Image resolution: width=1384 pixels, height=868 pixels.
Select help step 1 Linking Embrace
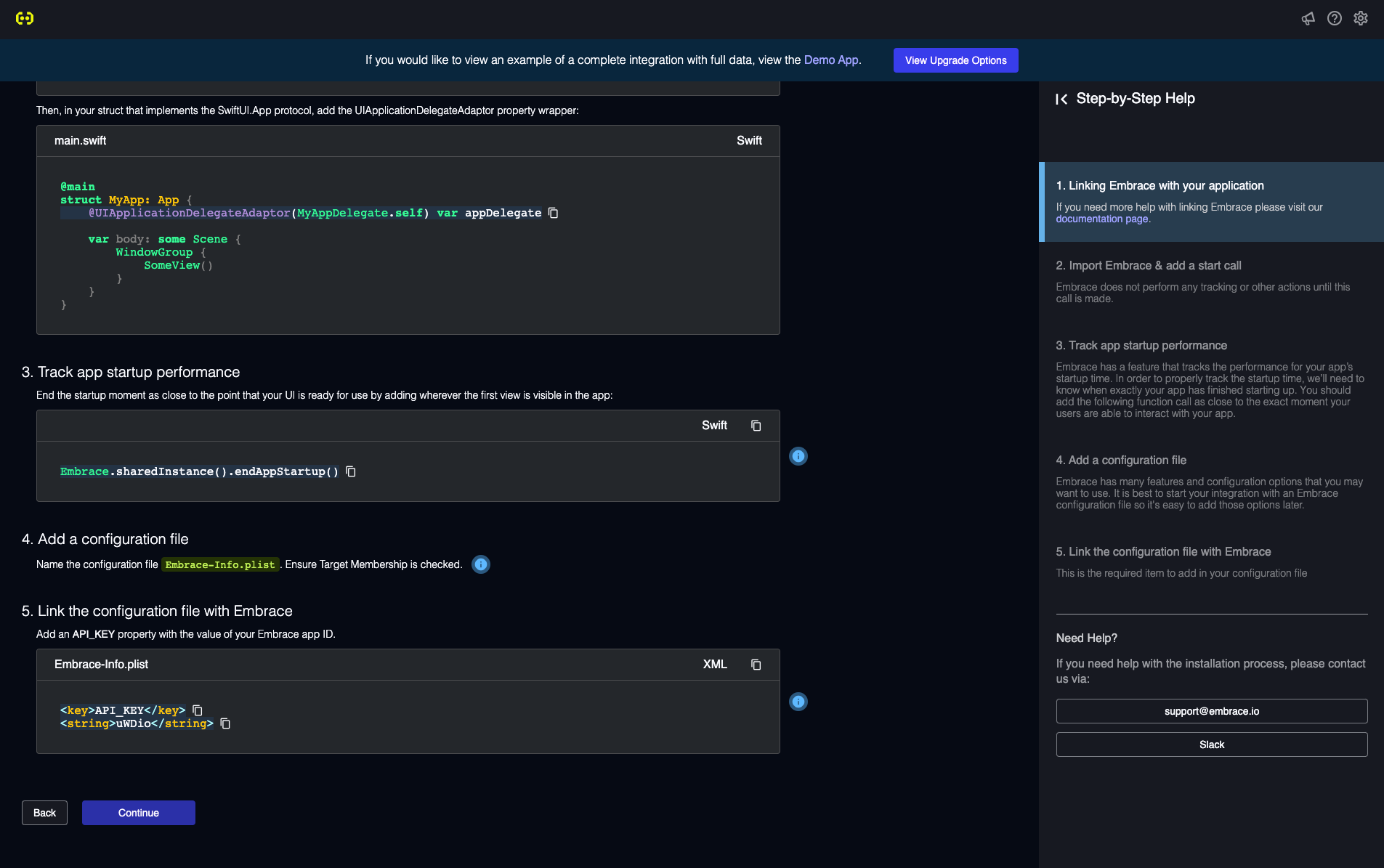(x=1212, y=202)
